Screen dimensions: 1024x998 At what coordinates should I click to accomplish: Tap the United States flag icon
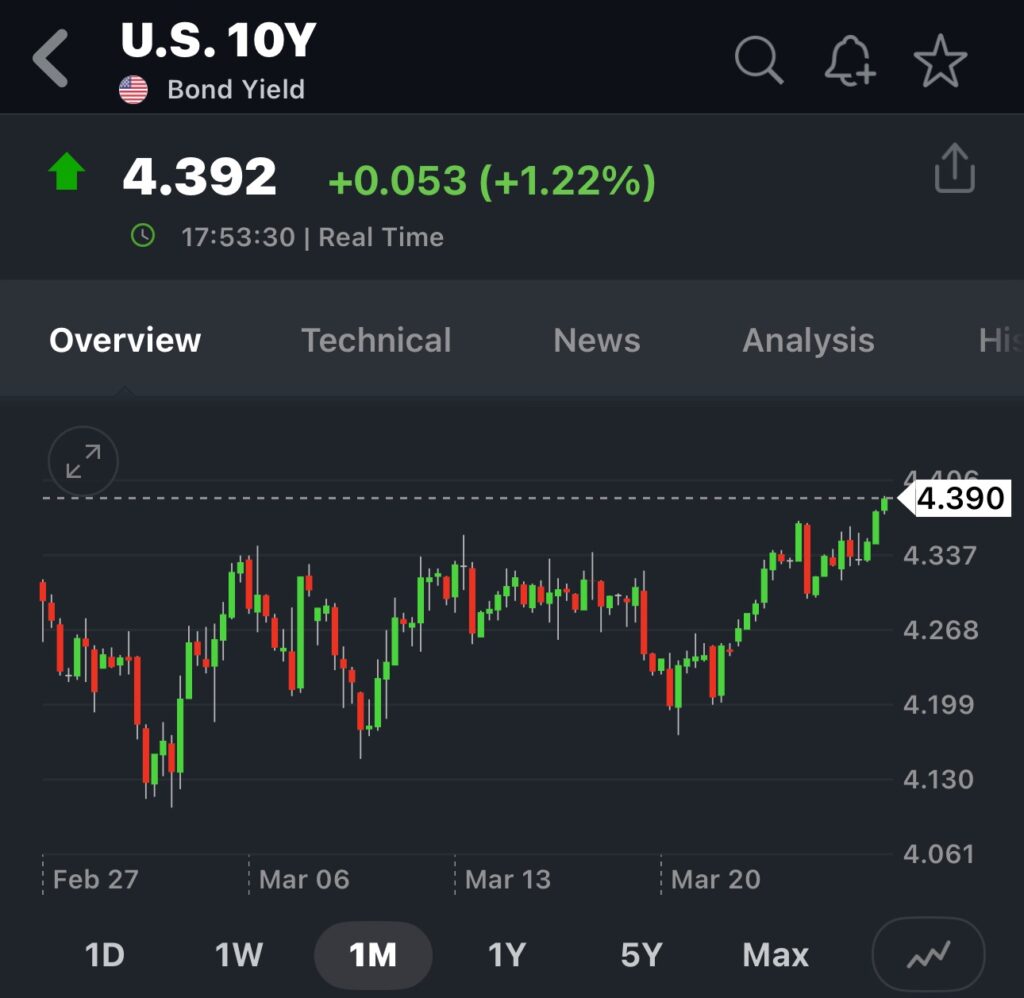coord(133,90)
